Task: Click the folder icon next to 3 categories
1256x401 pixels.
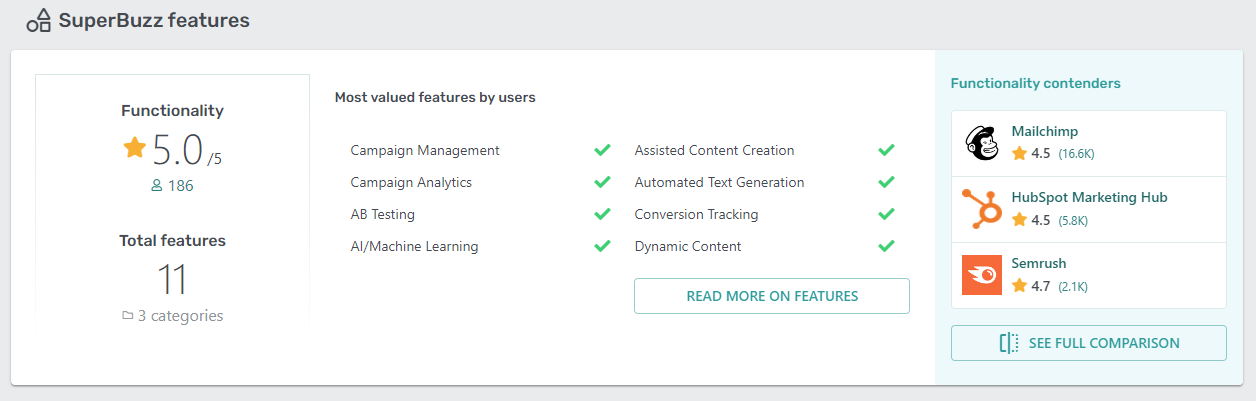Action: click(x=127, y=316)
